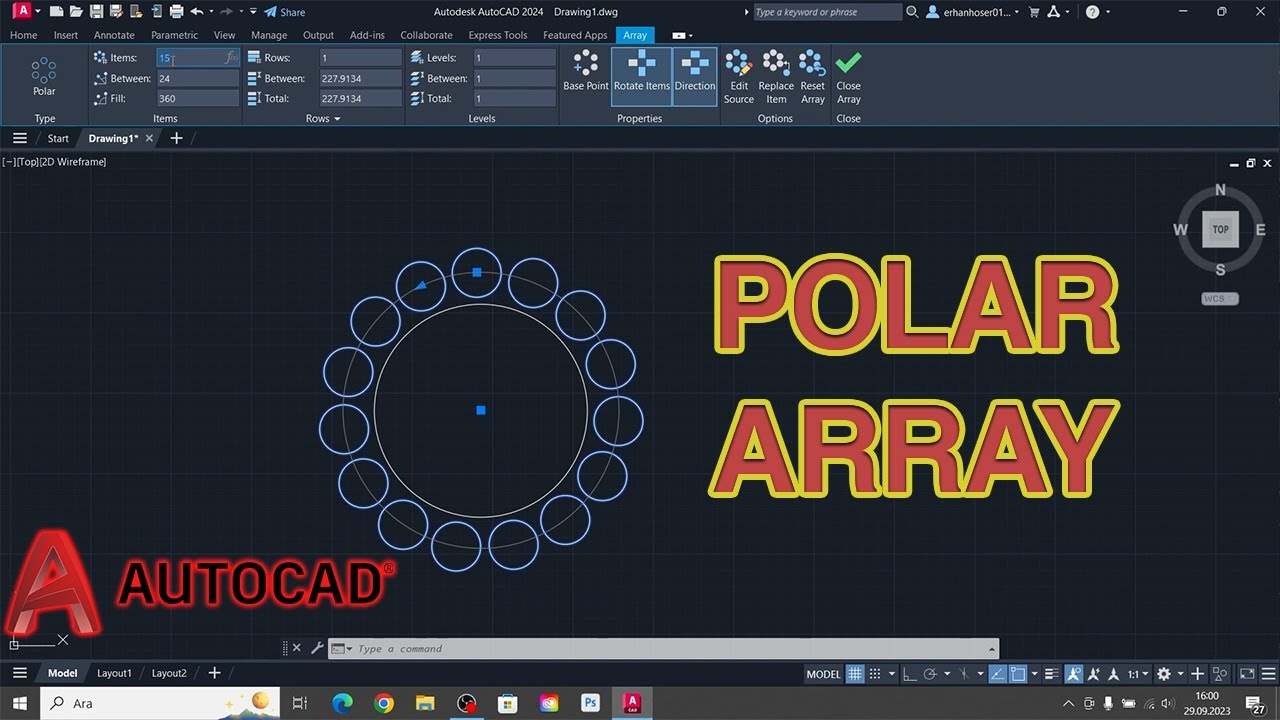The width and height of the screenshot is (1280, 720).
Task: Click the new drawing tab plus button
Action: click(x=176, y=138)
